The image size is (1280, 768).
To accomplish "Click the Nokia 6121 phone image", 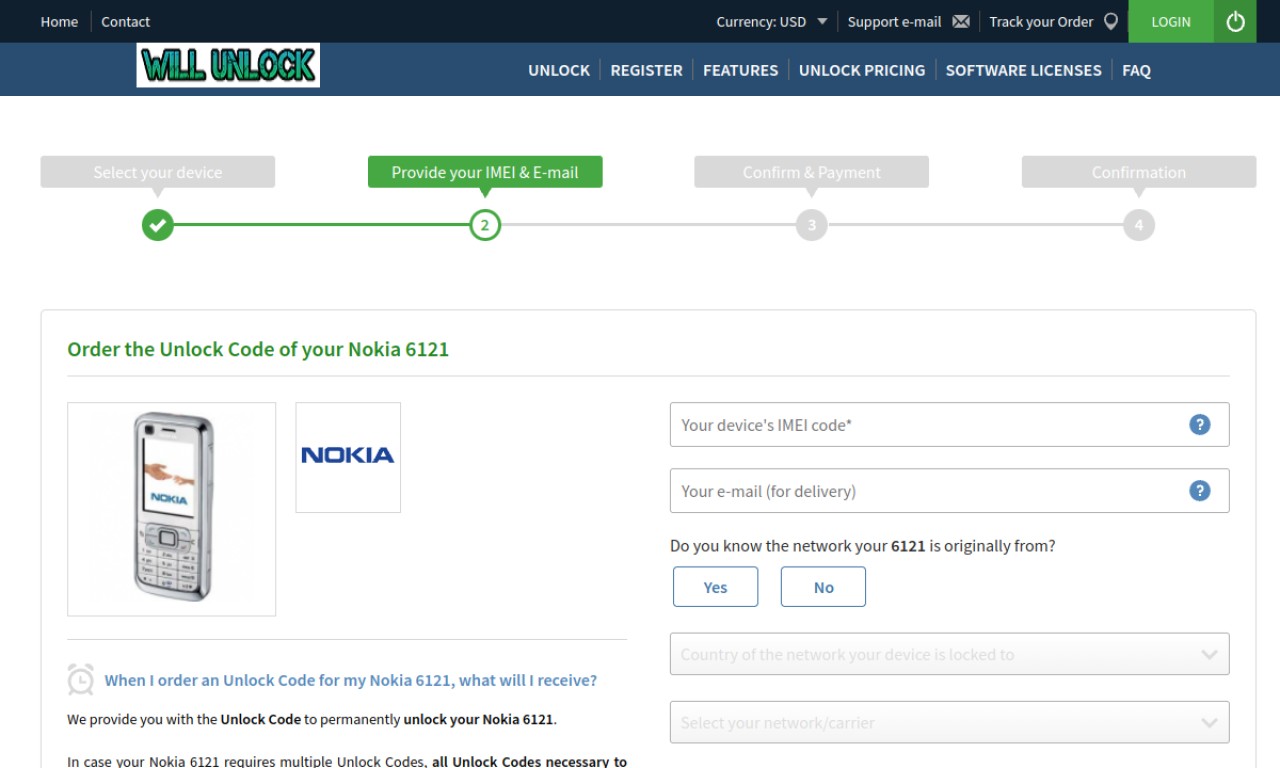I will [172, 509].
